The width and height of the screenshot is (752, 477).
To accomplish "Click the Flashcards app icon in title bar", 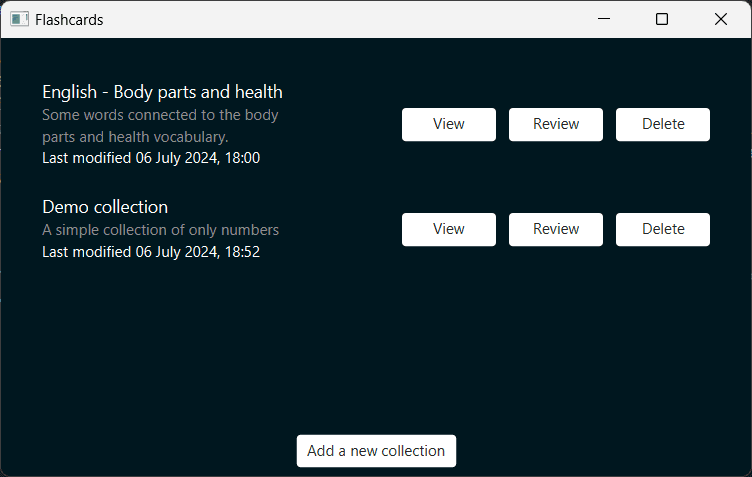I will point(19,19).
